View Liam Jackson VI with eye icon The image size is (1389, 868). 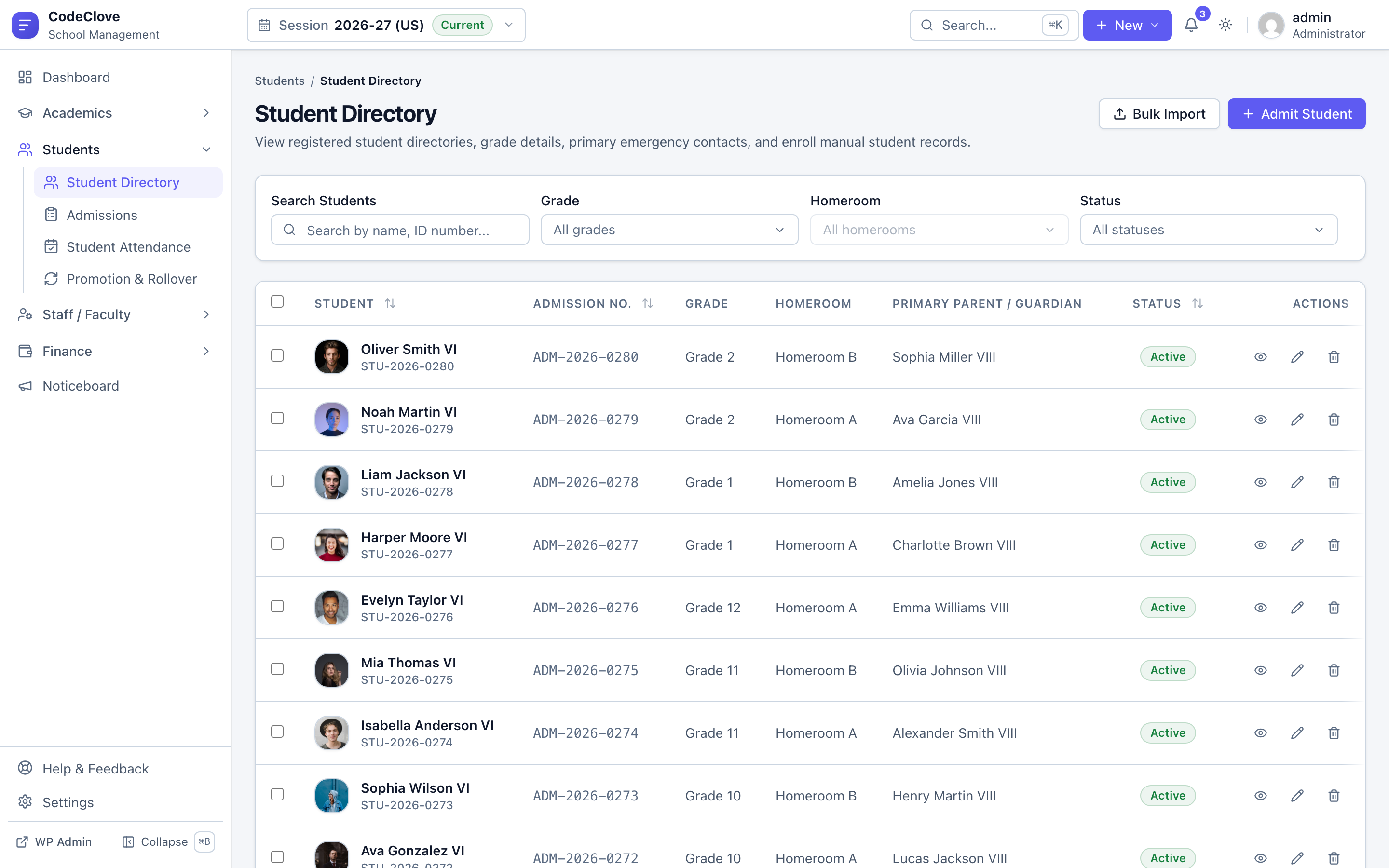pyautogui.click(x=1260, y=482)
